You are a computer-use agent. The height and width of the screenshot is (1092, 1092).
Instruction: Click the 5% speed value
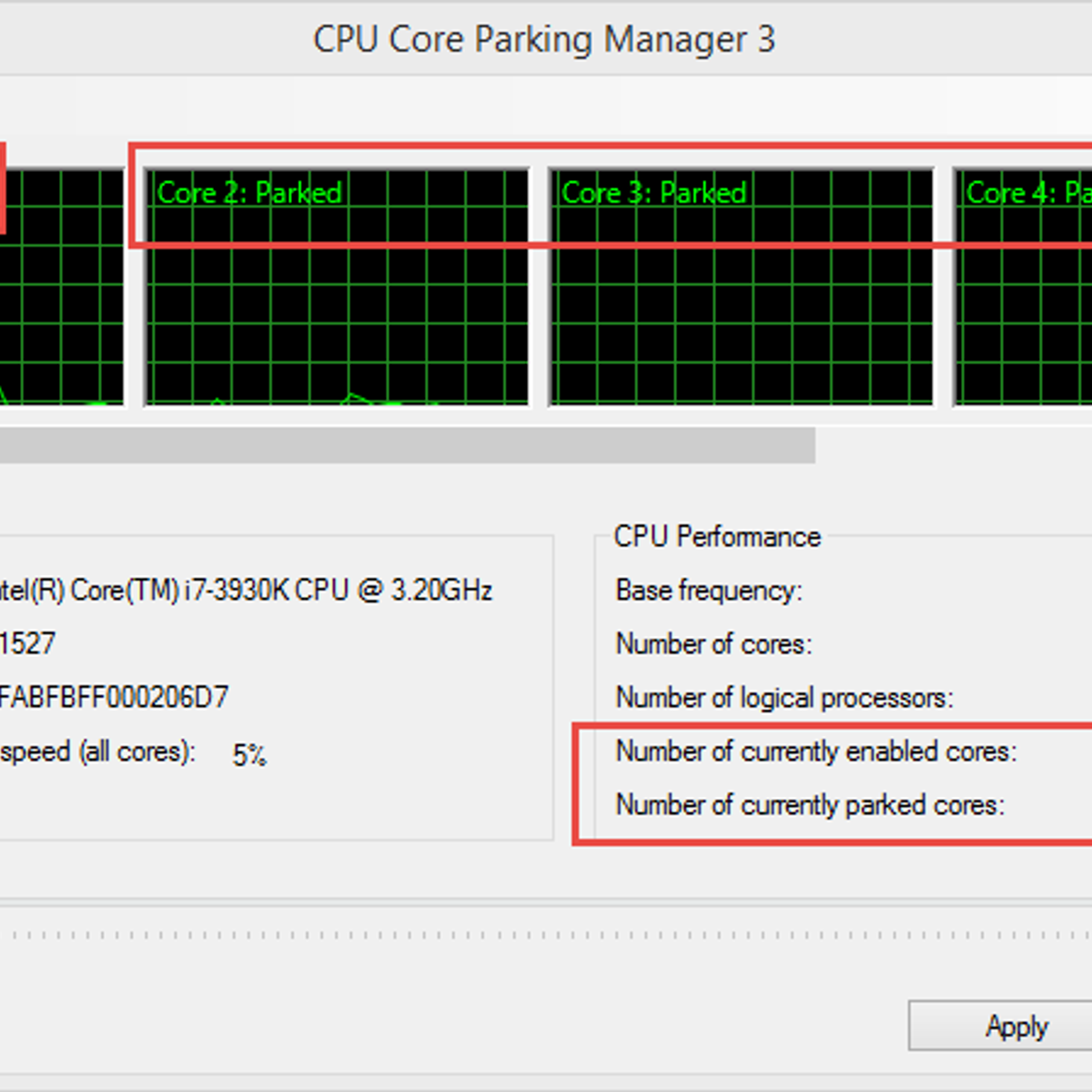click(x=249, y=755)
